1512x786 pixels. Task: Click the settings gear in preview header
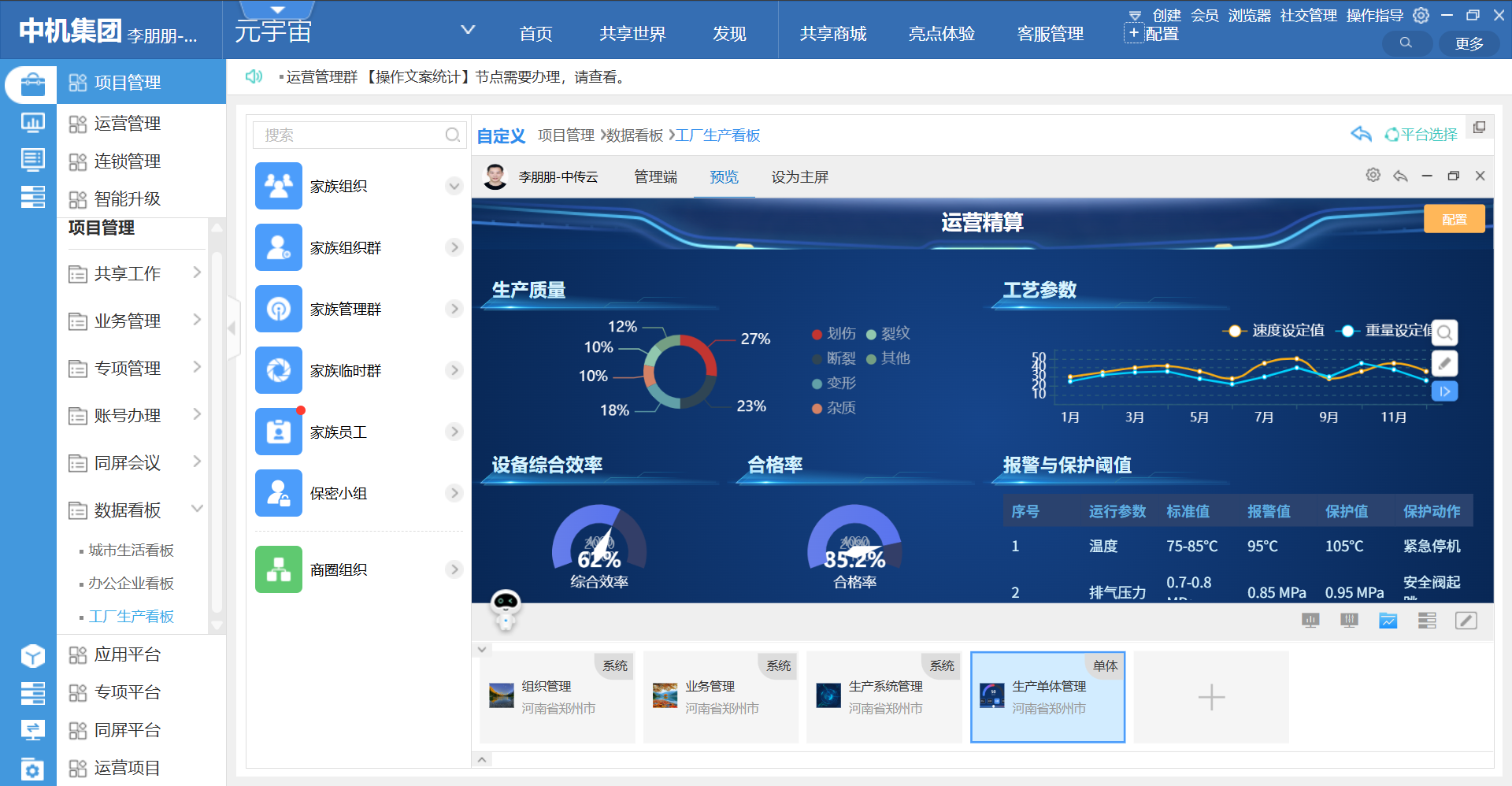tap(1373, 176)
